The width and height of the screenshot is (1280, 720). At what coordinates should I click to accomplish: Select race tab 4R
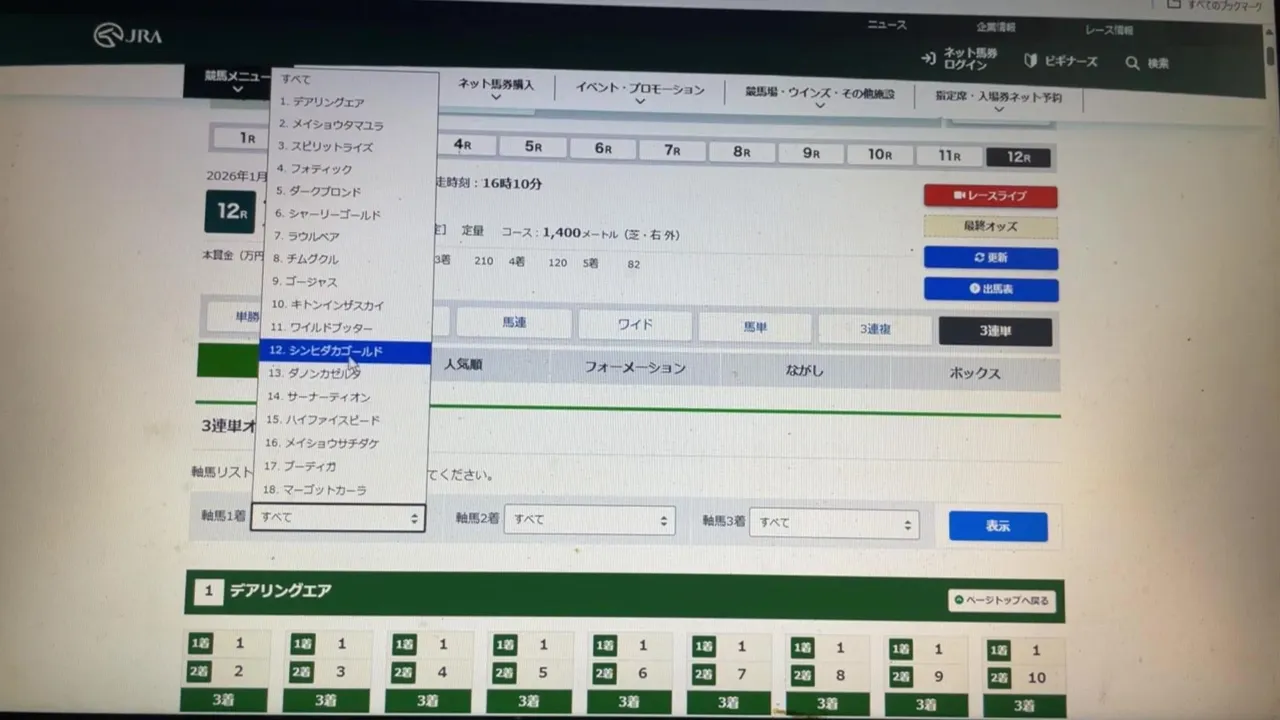[461, 144]
